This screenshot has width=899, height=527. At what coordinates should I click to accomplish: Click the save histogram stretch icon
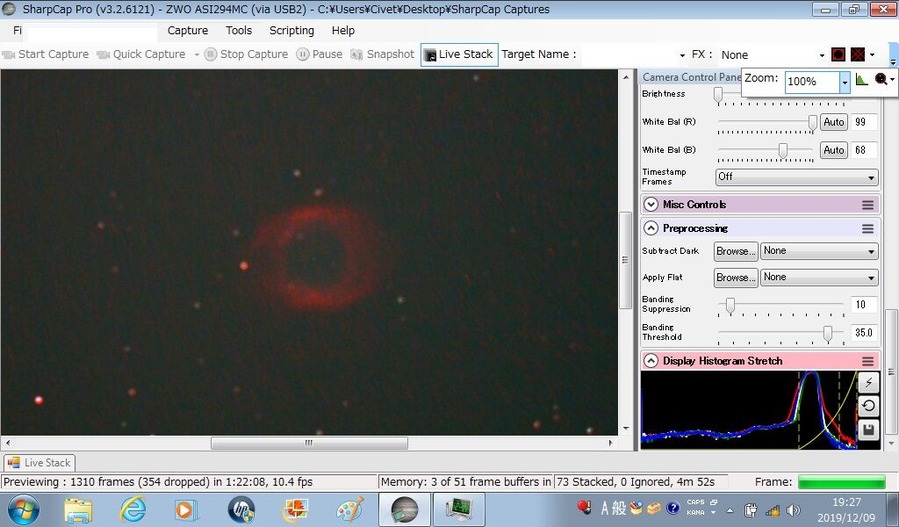point(868,430)
